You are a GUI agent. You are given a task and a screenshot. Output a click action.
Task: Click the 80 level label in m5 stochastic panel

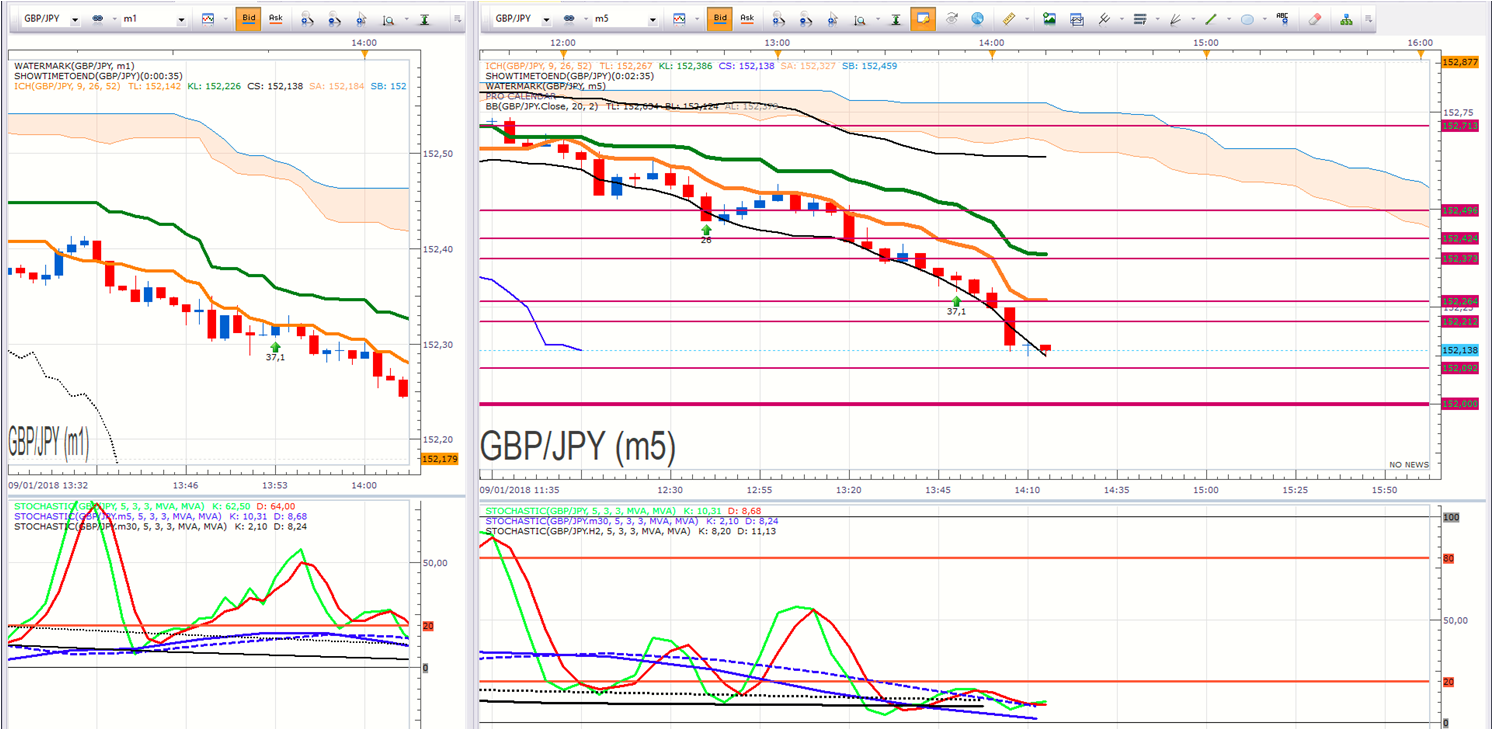pyautogui.click(x=1448, y=558)
